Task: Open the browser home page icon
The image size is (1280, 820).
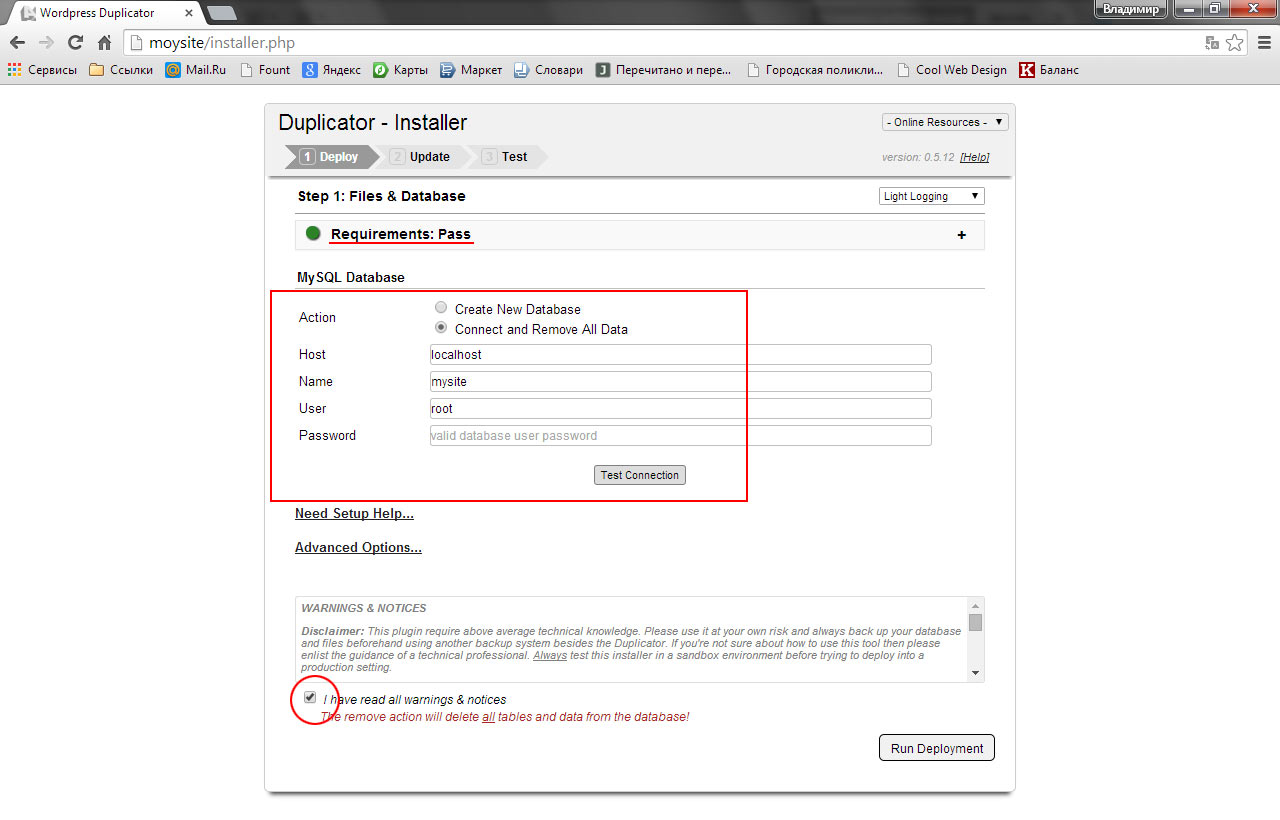Action: (104, 43)
